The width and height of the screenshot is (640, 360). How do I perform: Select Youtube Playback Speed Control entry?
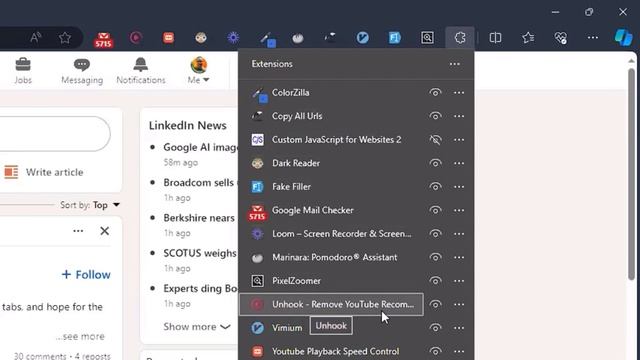[331, 351]
